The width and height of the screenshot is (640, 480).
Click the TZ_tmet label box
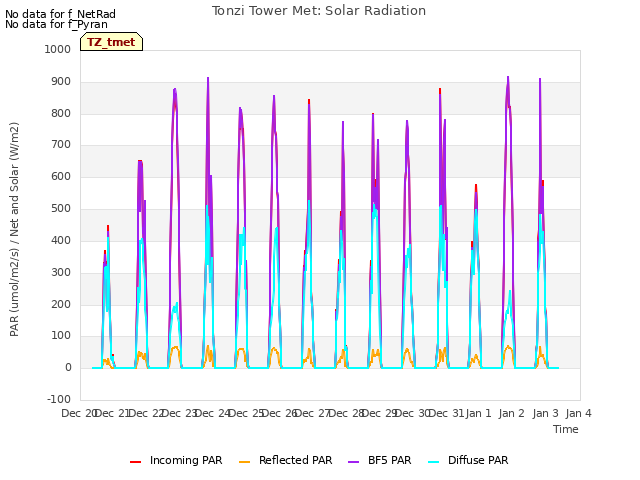point(111,42)
